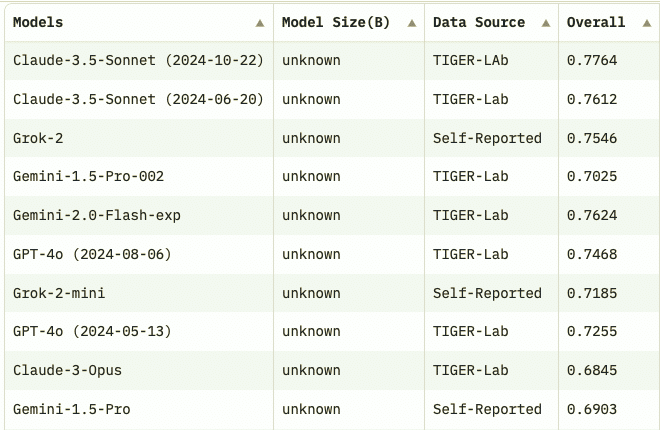The width and height of the screenshot is (660, 430).
Task: Click the Models column header
Action: click(x=40, y=22)
